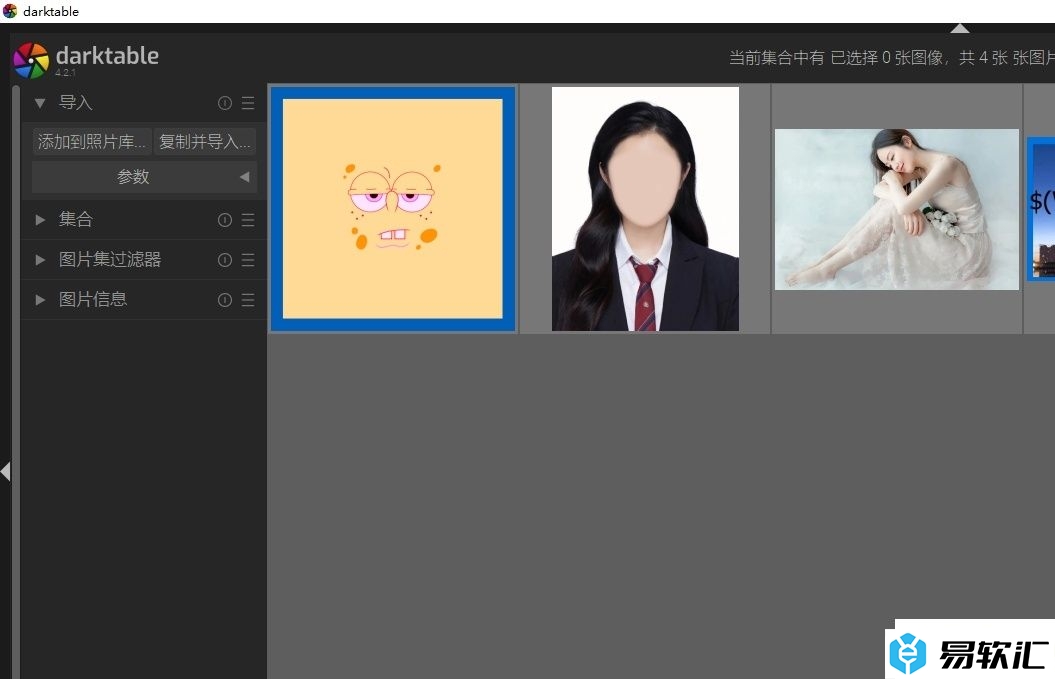
Task: Click 添加到照片库 button
Action: coord(92,141)
